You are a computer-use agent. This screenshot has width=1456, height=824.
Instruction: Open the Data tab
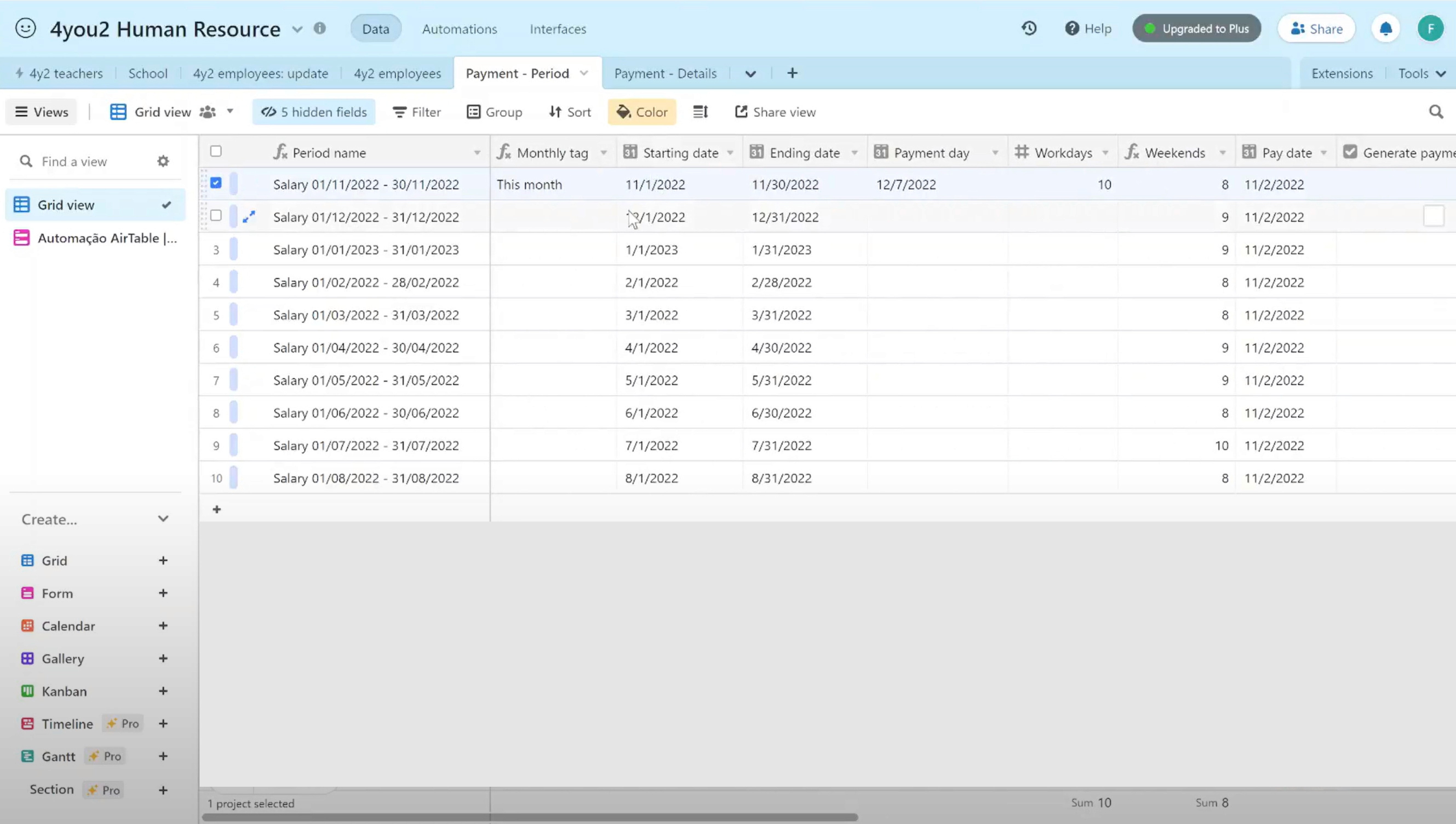(376, 29)
